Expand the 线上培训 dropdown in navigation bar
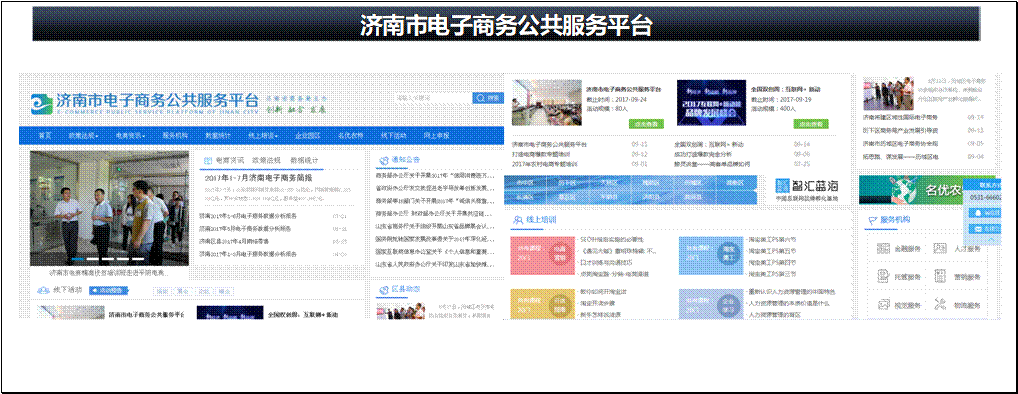This screenshot has height=394, width=1018. 264,136
